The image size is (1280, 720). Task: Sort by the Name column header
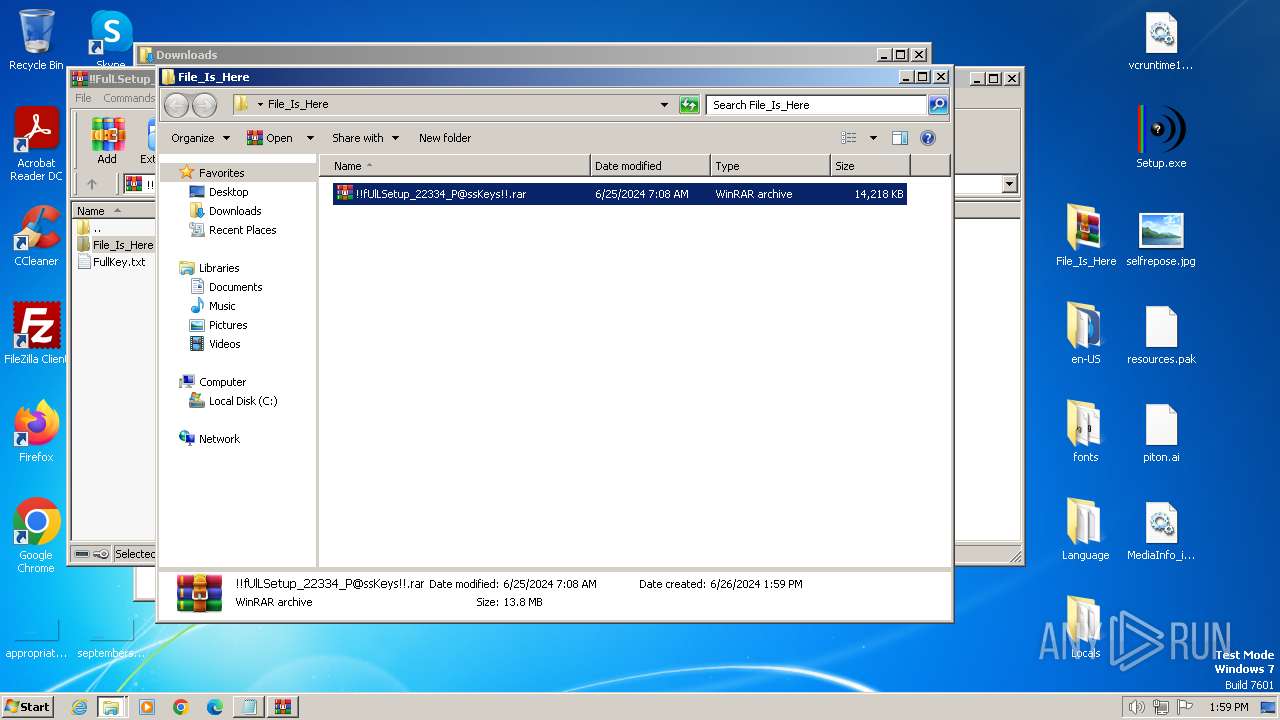tap(455, 166)
